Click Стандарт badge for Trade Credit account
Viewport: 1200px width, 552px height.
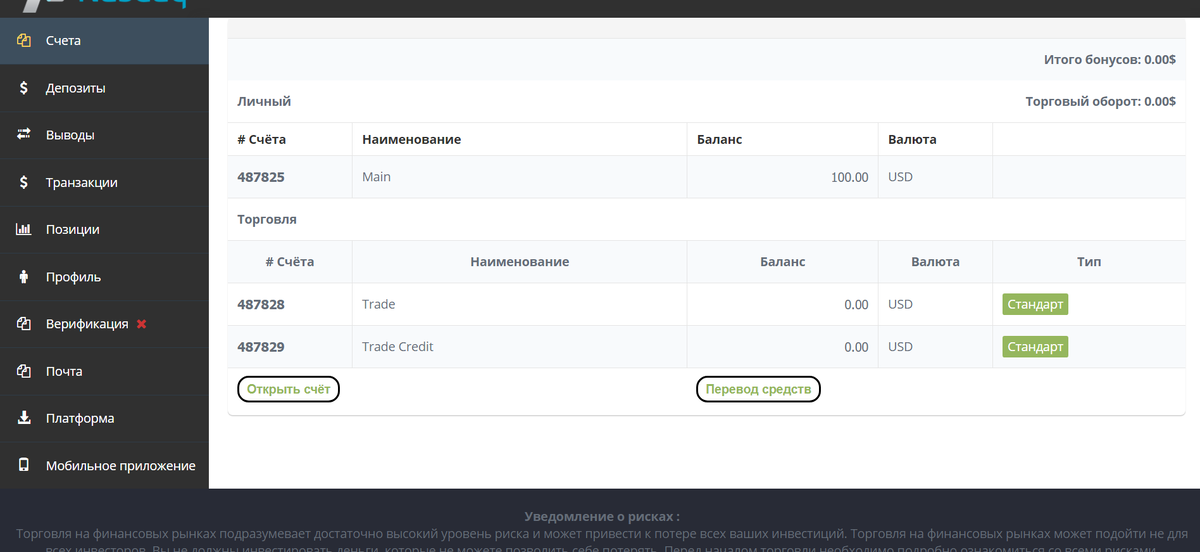(x=1035, y=347)
